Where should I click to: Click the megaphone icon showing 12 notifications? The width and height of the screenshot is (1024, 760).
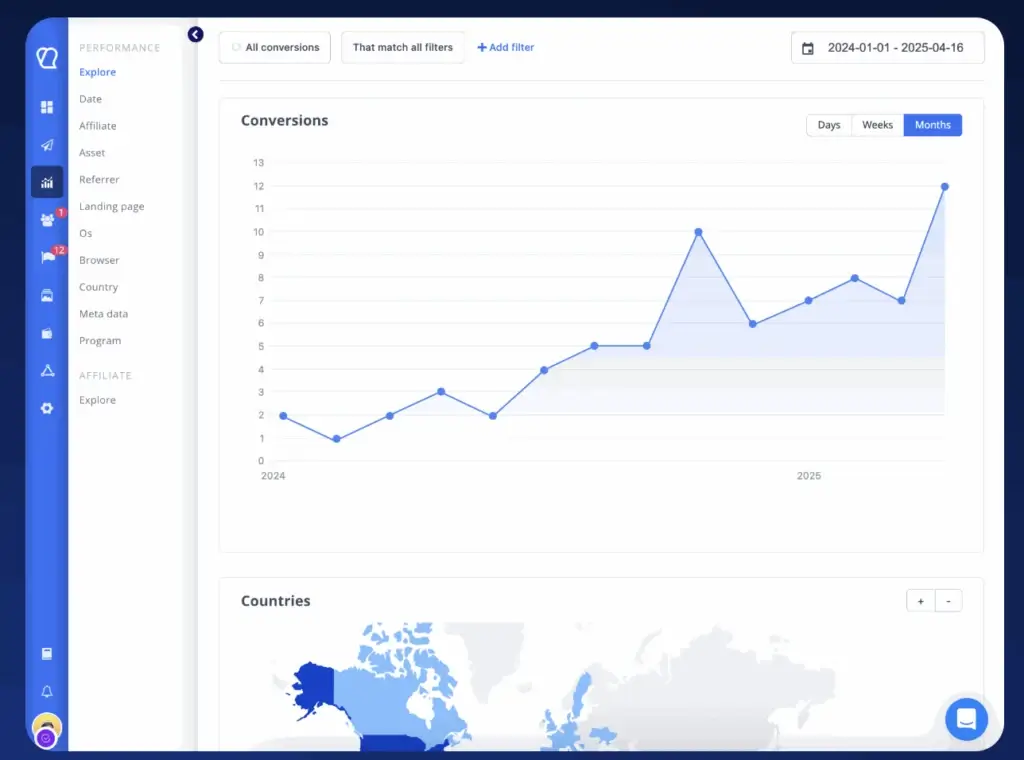[45, 258]
